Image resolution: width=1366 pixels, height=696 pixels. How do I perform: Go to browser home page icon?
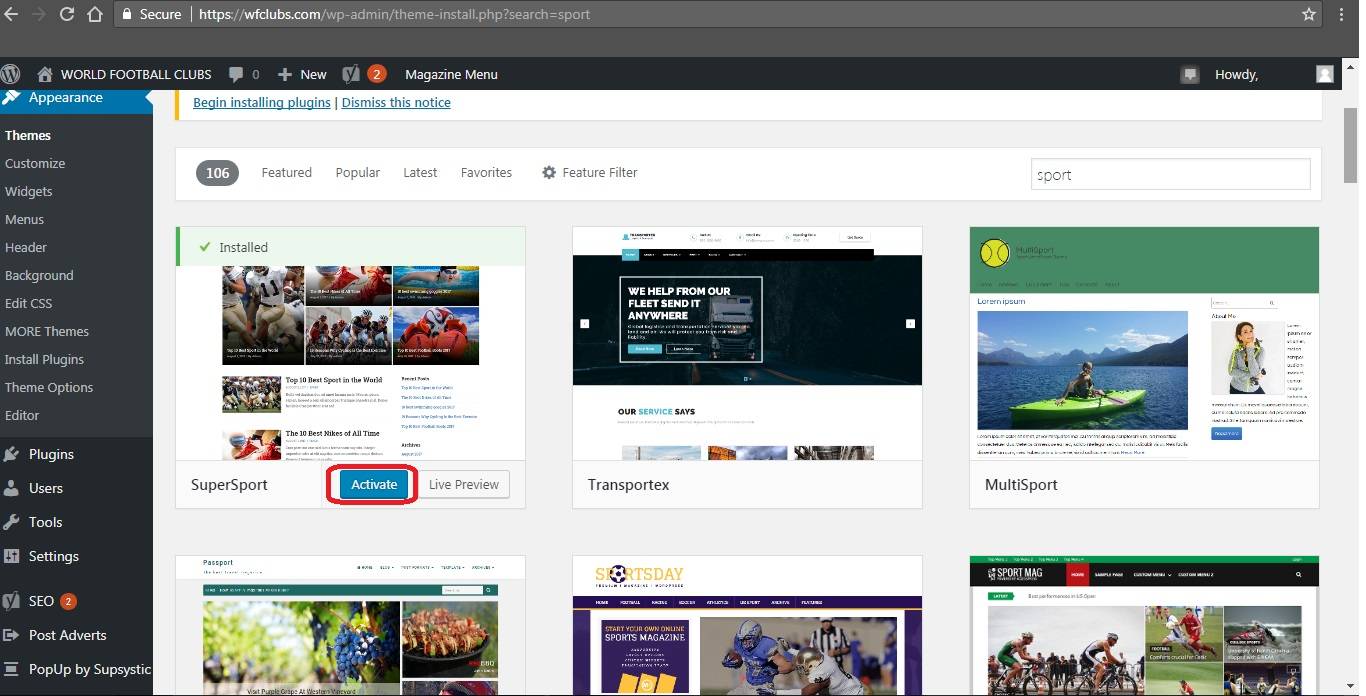pos(95,14)
